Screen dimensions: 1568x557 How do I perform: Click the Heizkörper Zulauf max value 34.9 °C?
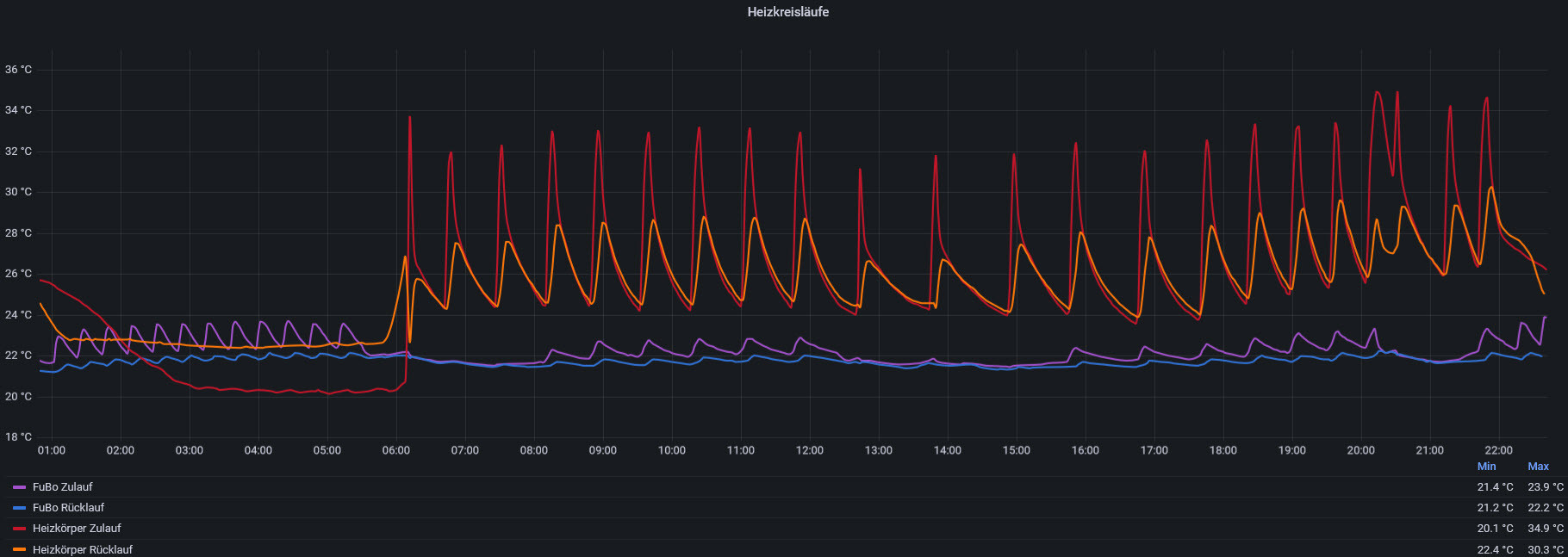click(1546, 529)
